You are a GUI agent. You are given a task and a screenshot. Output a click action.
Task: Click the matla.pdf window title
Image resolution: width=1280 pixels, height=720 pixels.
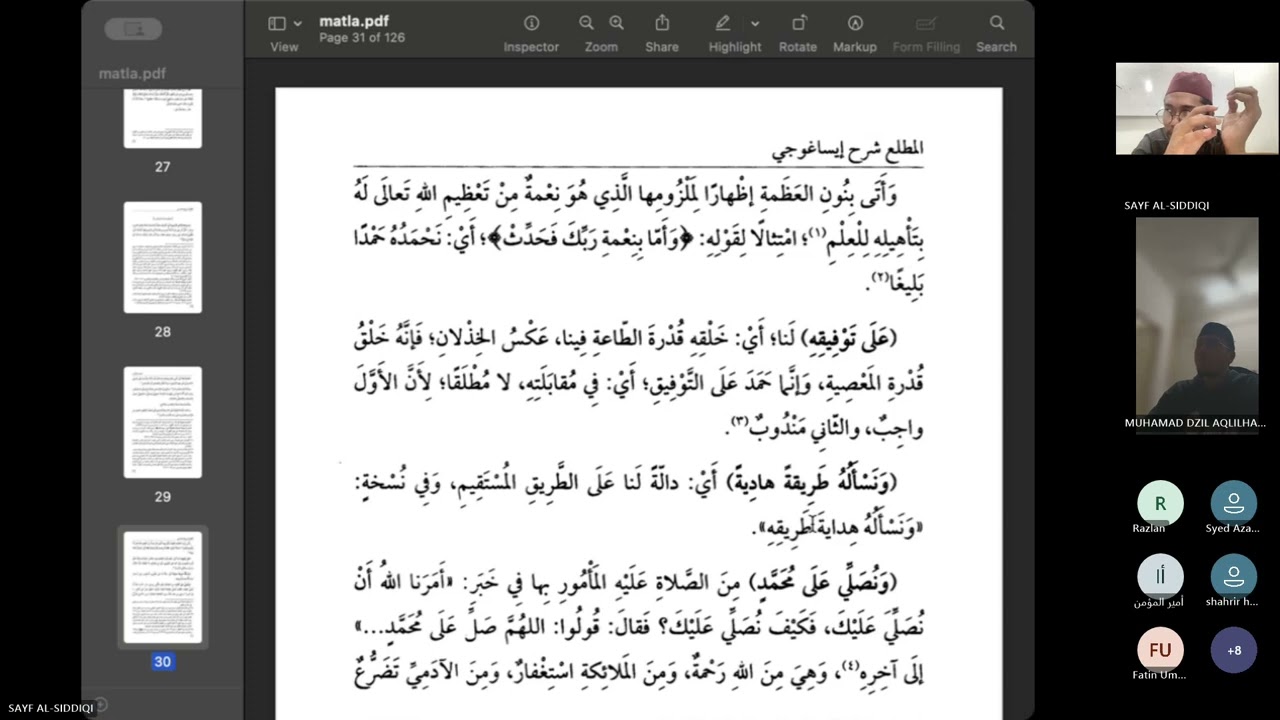(x=354, y=21)
